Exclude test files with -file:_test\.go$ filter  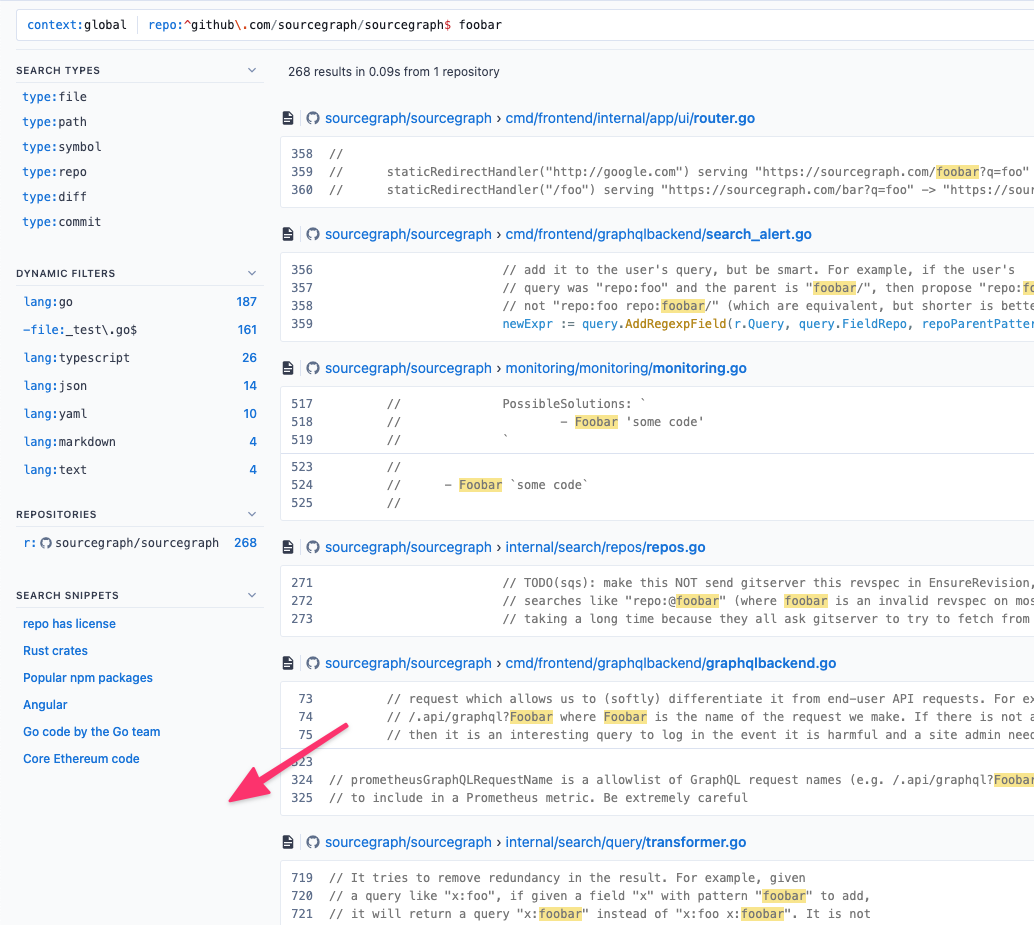(x=140, y=330)
